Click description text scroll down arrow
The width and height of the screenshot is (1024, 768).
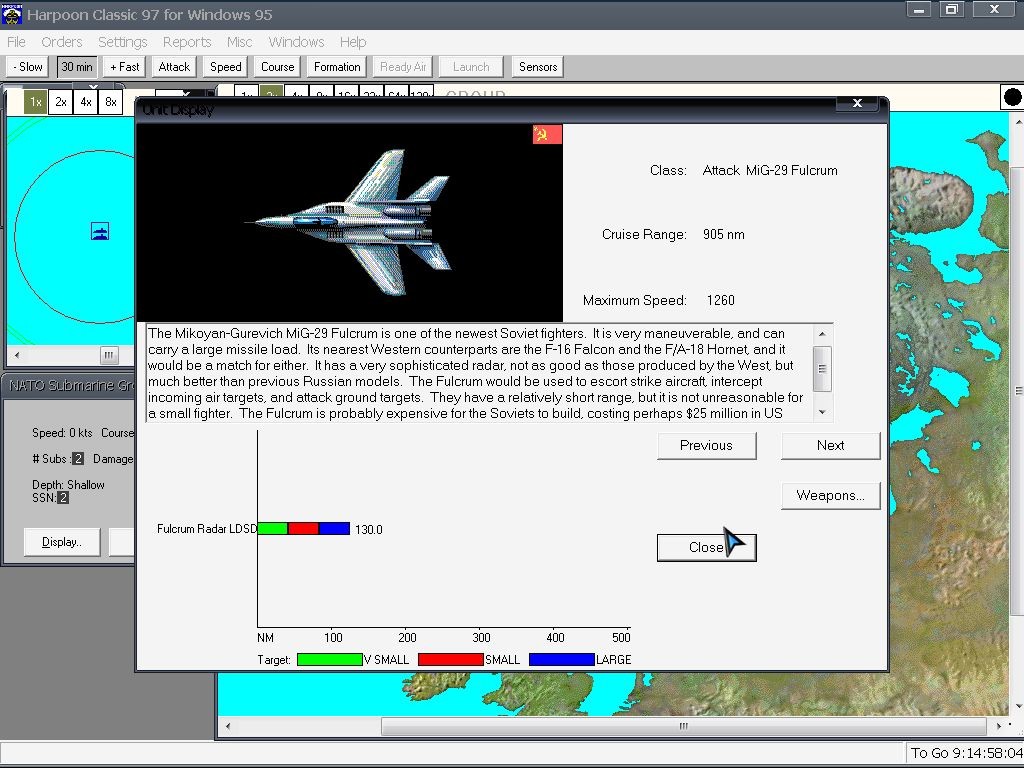point(822,412)
